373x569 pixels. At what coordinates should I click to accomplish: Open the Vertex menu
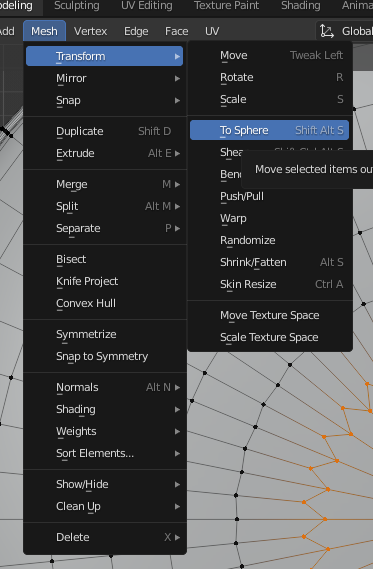[90, 31]
